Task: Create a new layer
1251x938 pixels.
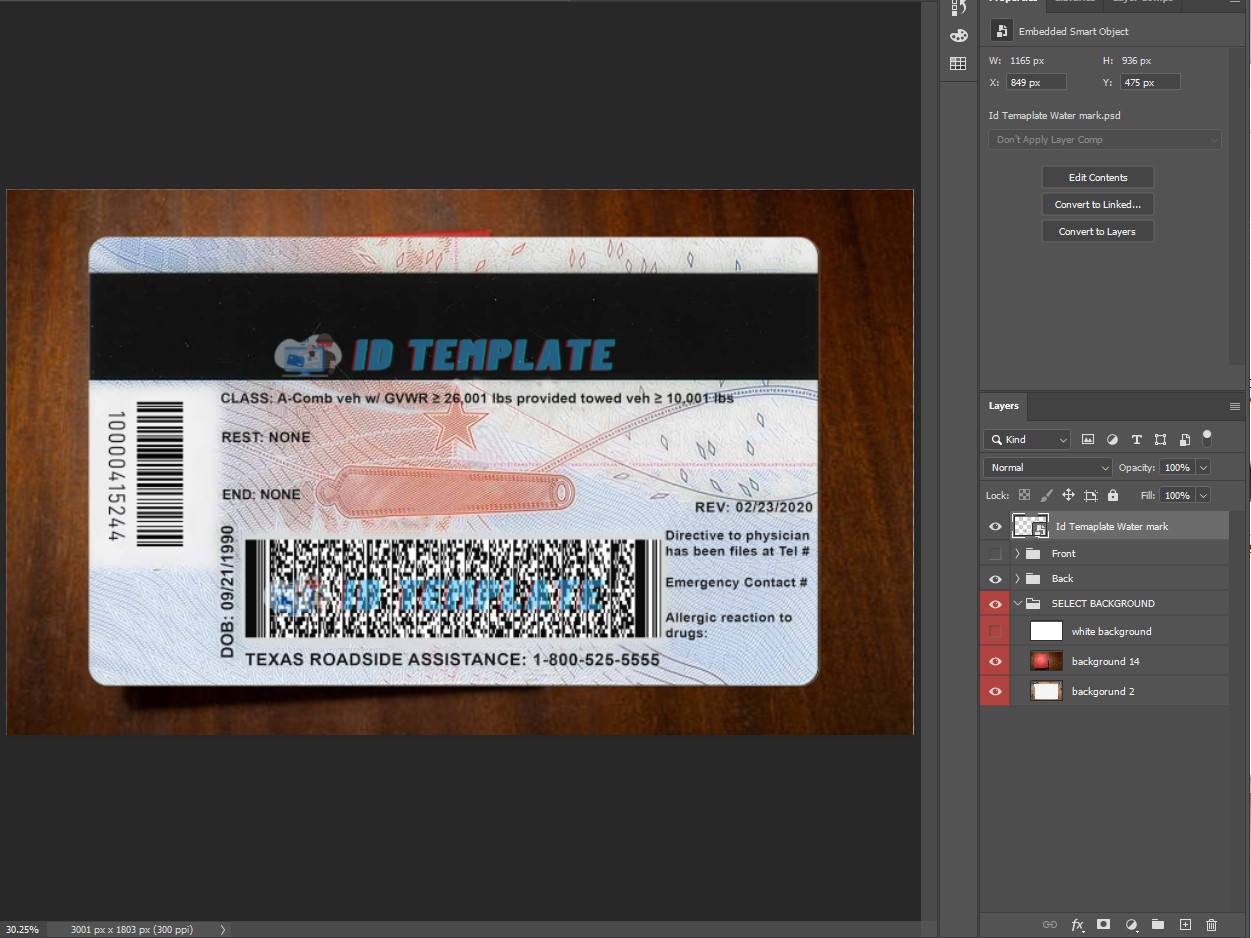Action: tap(1185, 925)
